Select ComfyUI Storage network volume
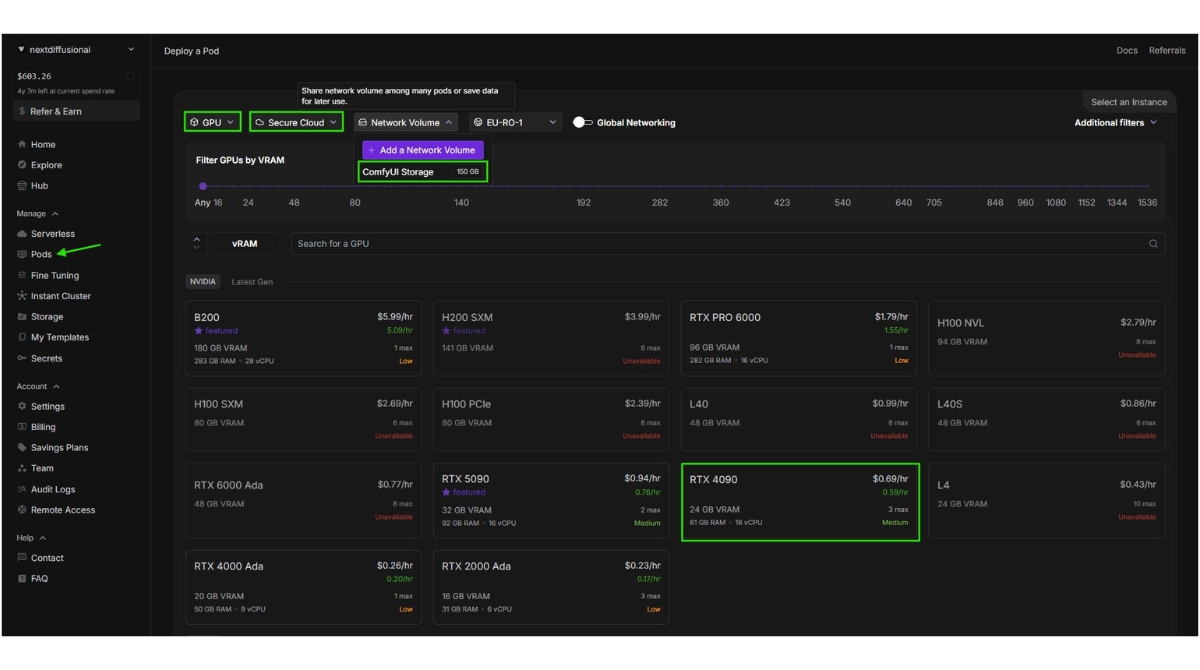Image resolution: width=1200 pixels, height=670 pixels. coord(423,172)
